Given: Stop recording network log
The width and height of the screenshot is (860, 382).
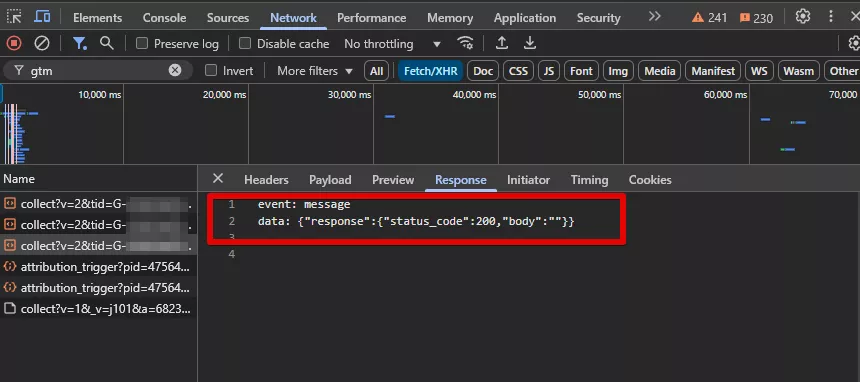Looking at the screenshot, I should point(14,43).
